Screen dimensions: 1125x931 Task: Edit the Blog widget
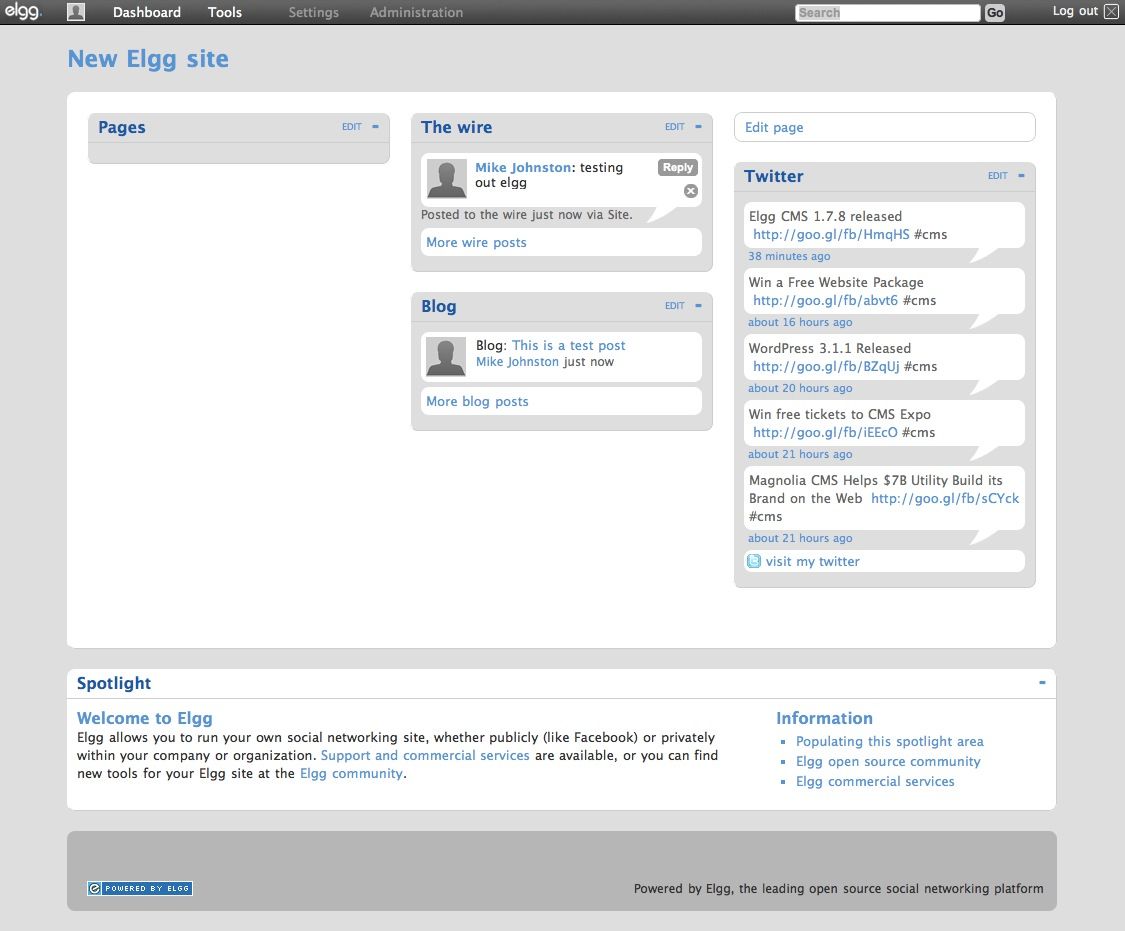tap(674, 306)
